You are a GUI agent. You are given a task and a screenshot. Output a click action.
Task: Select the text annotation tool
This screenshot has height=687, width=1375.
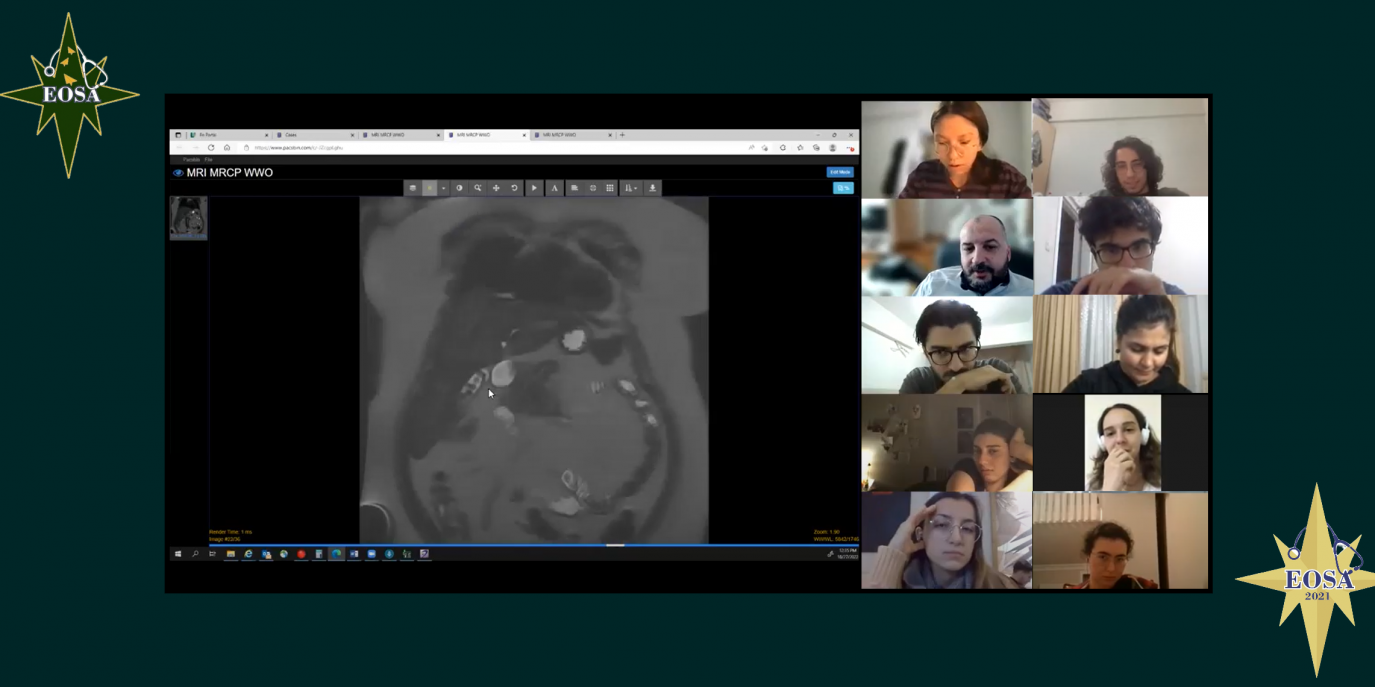tap(554, 188)
